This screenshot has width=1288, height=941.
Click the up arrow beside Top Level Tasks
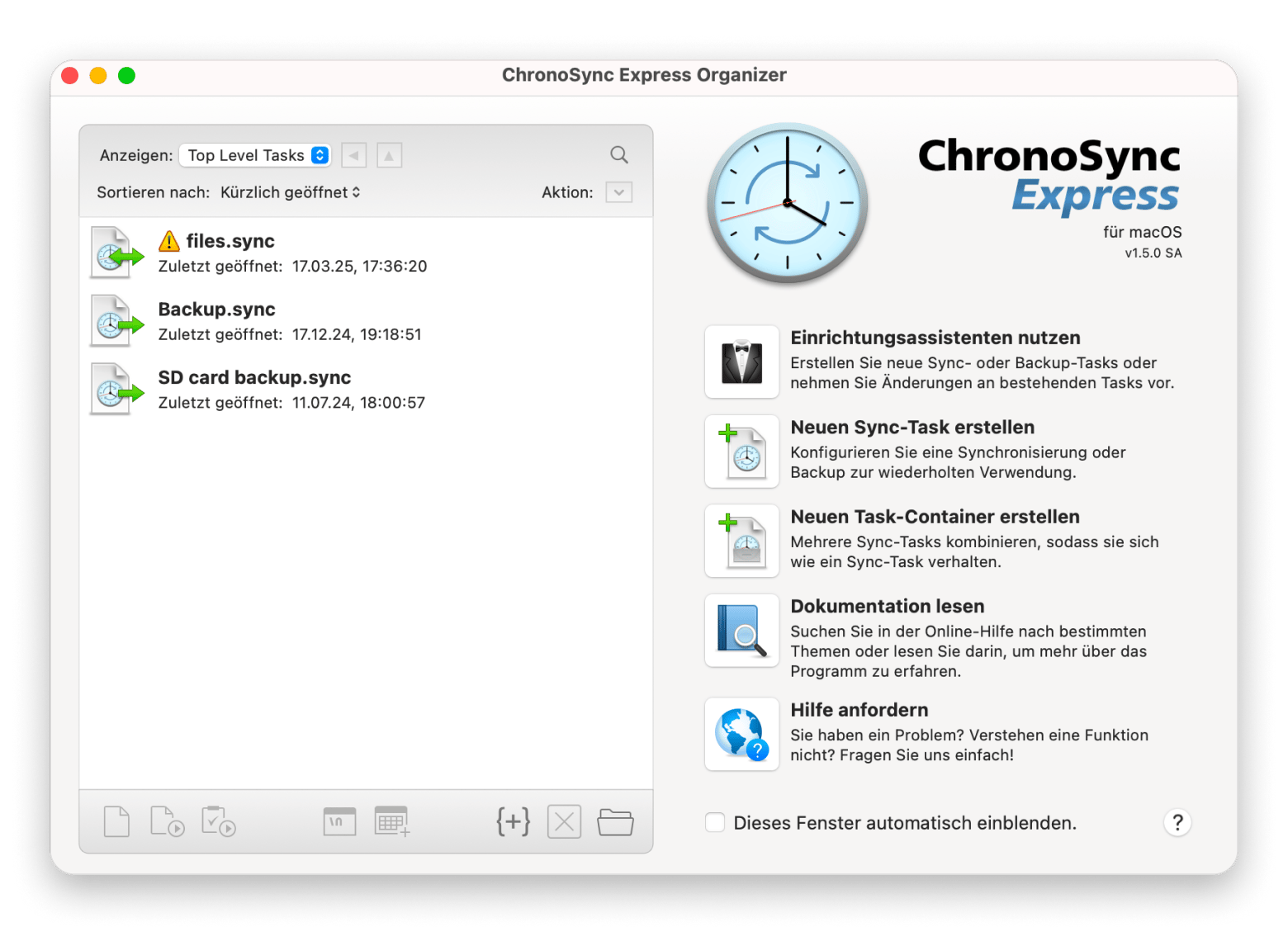point(389,155)
